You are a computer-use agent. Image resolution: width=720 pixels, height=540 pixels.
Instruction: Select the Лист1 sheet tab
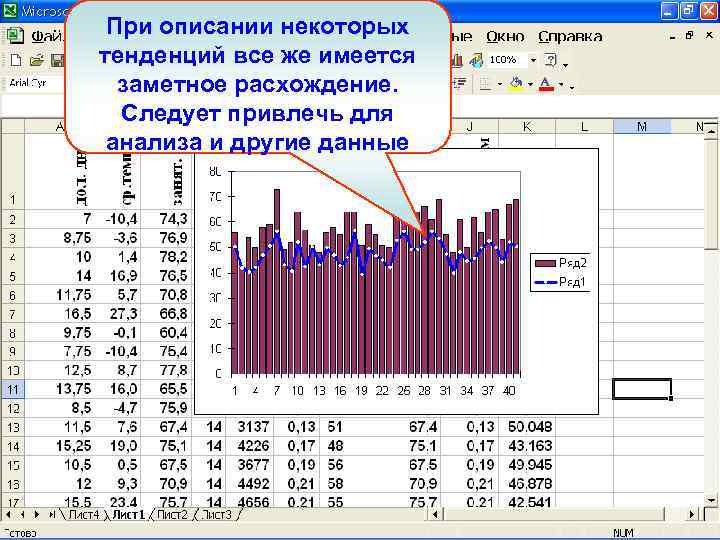pyautogui.click(x=128, y=515)
